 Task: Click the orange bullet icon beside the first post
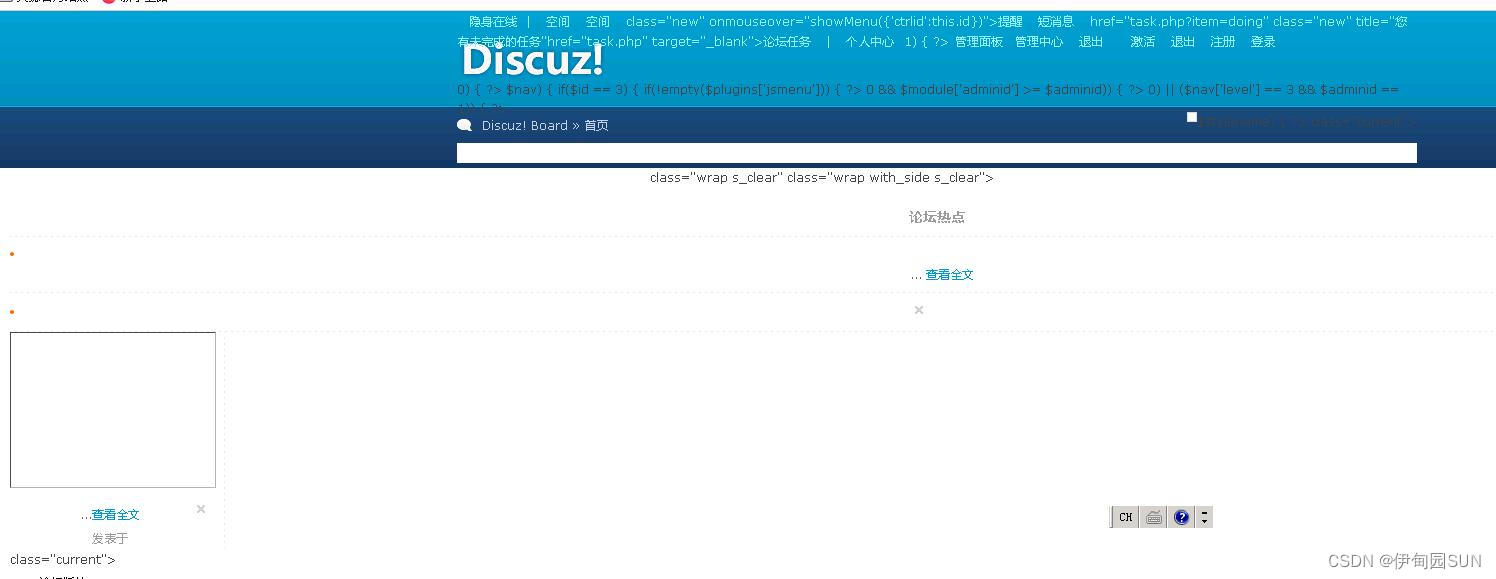pos(11,254)
